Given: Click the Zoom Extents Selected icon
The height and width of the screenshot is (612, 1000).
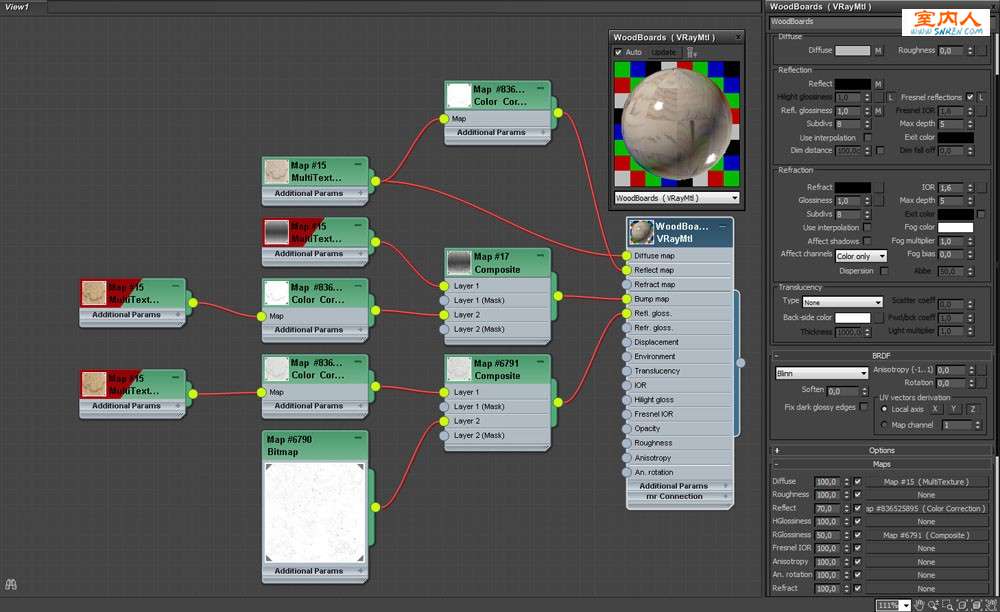Looking at the screenshot, I should click(976, 605).
